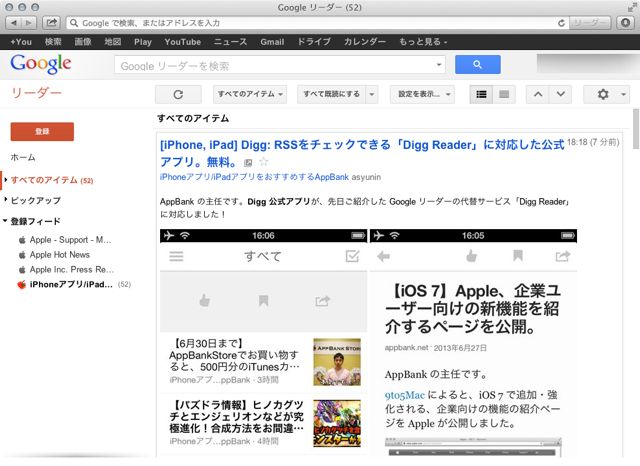Open the ホーム link in sidebar

pyautogui.click(x=23, y=158)
